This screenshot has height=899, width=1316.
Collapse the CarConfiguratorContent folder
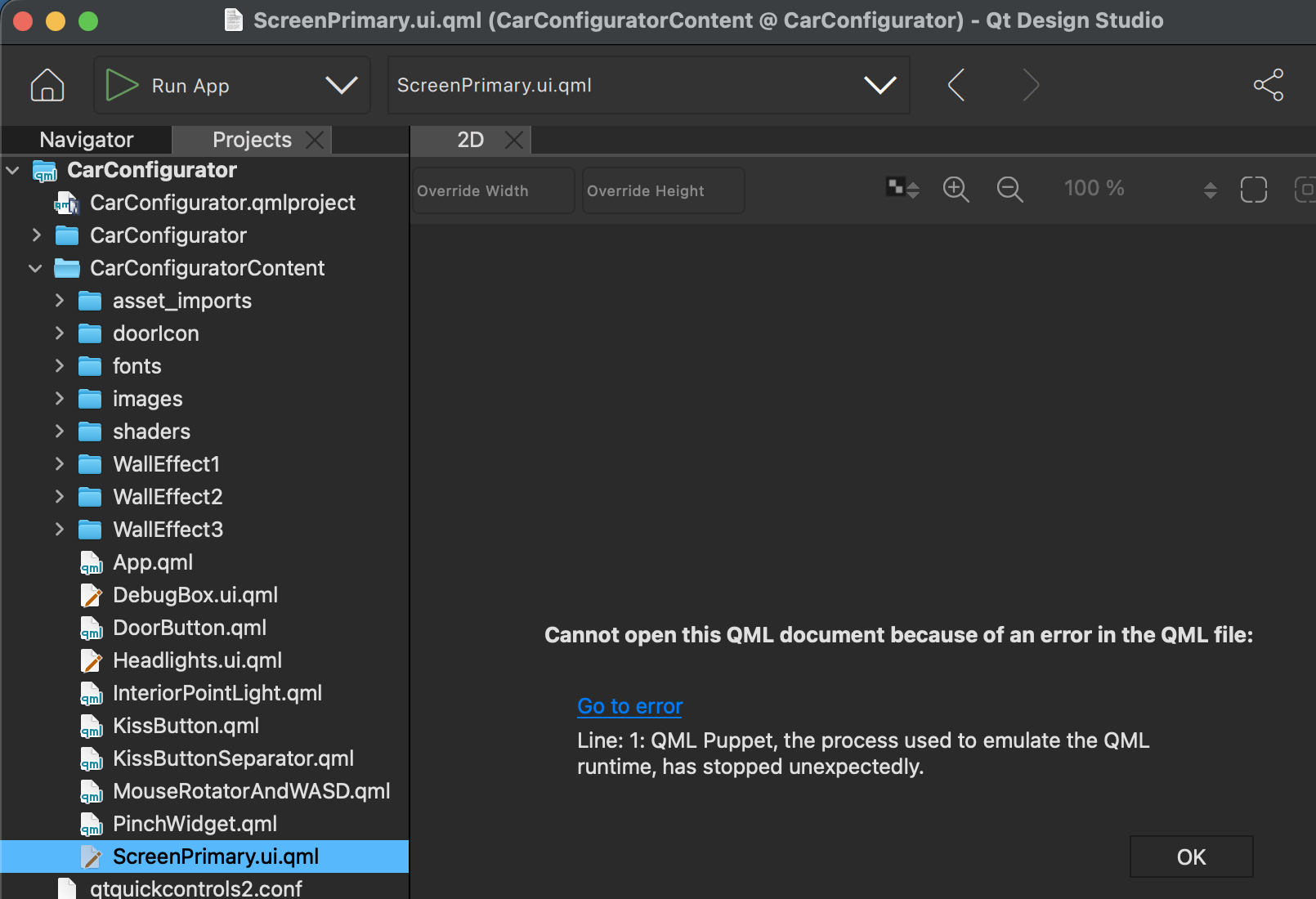[35, 268]
